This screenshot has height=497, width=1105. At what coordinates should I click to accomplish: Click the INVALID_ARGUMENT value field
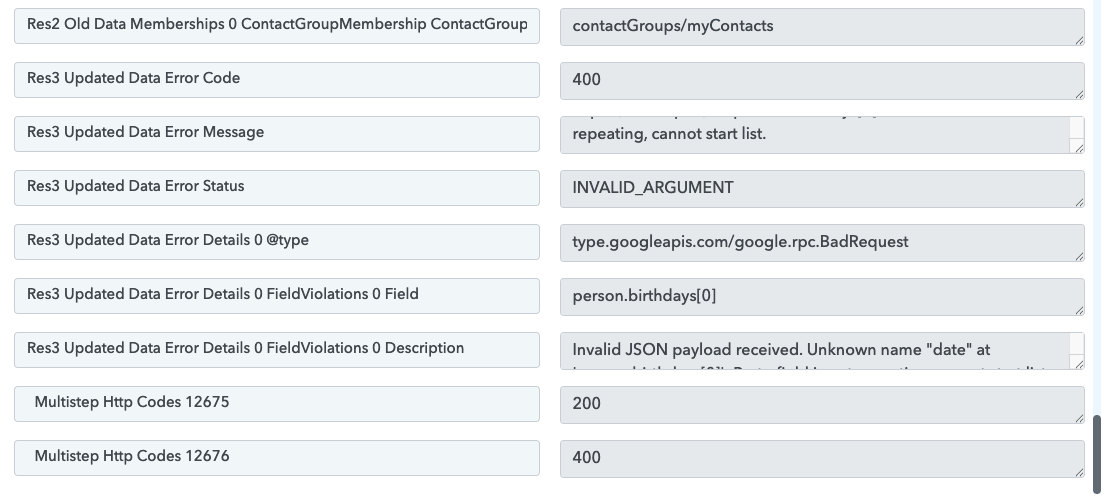click(x=821, y=189)
